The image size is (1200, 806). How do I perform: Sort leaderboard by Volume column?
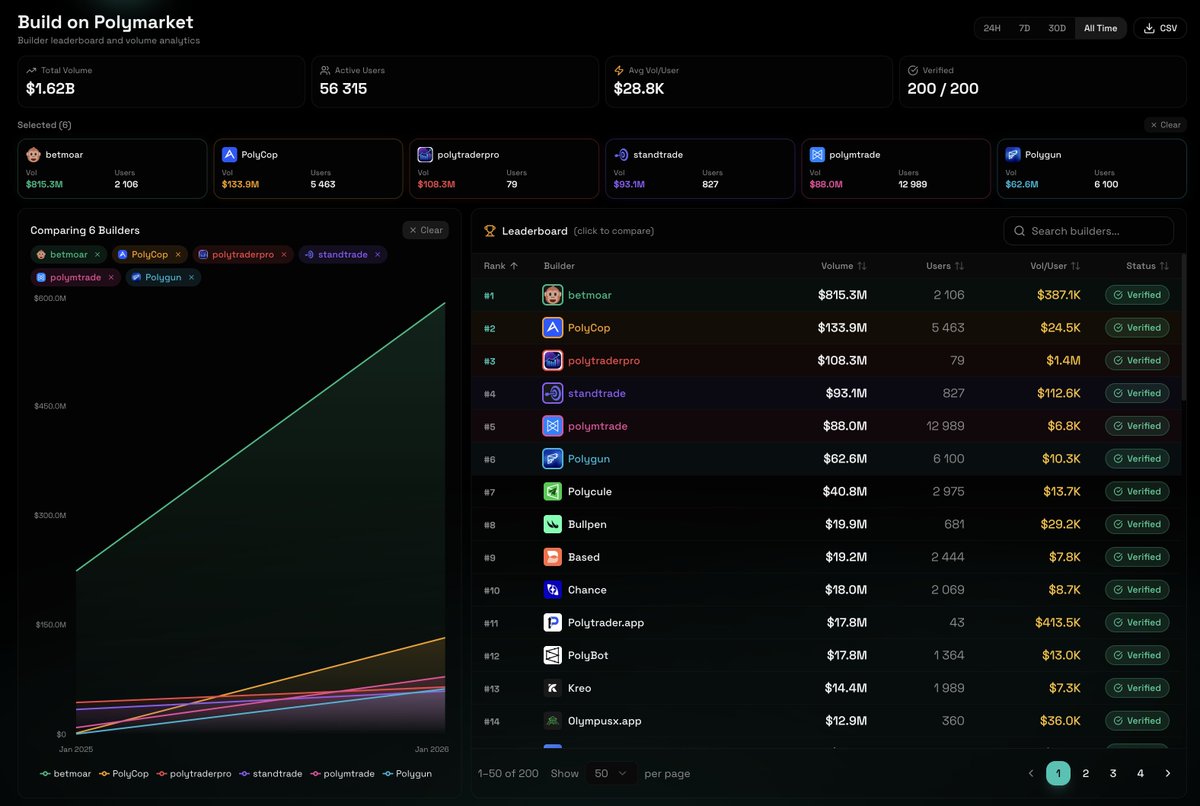(x=844, y=266)
